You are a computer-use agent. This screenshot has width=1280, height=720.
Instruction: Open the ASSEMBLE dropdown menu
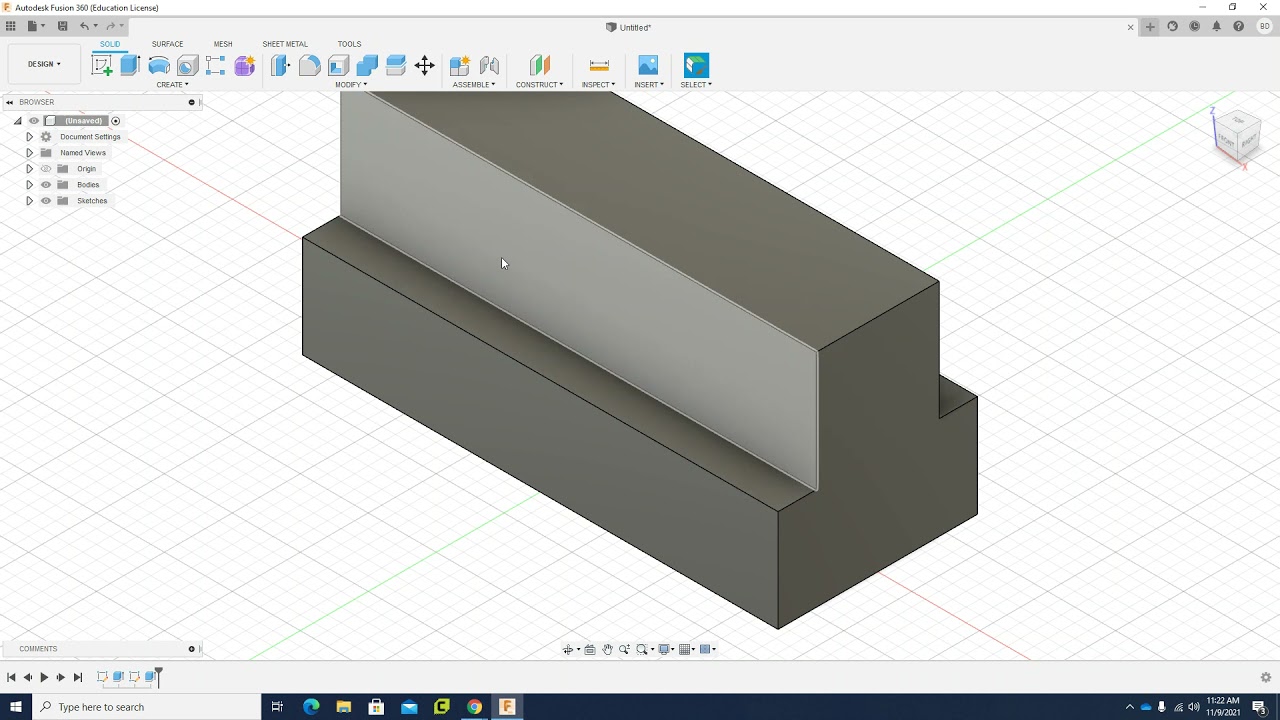[x=474, y=85]
